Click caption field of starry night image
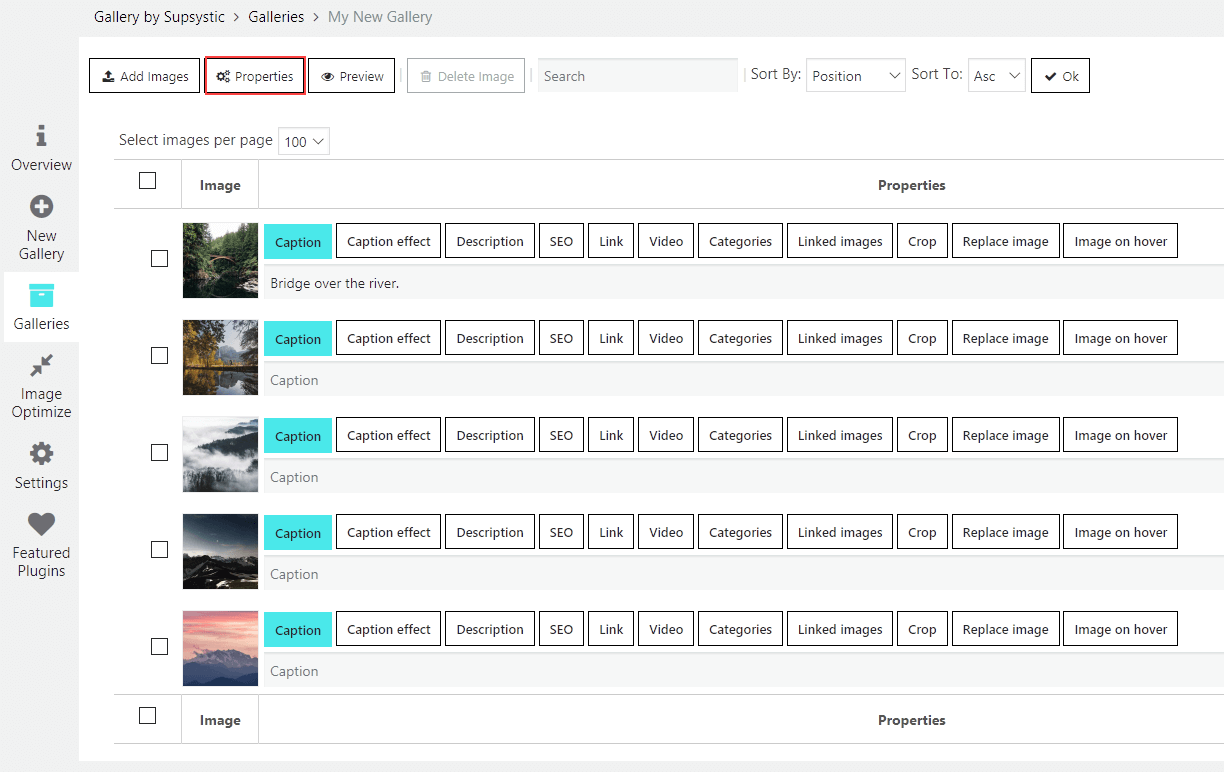The image size is (1224, 772). click(743, 574)
